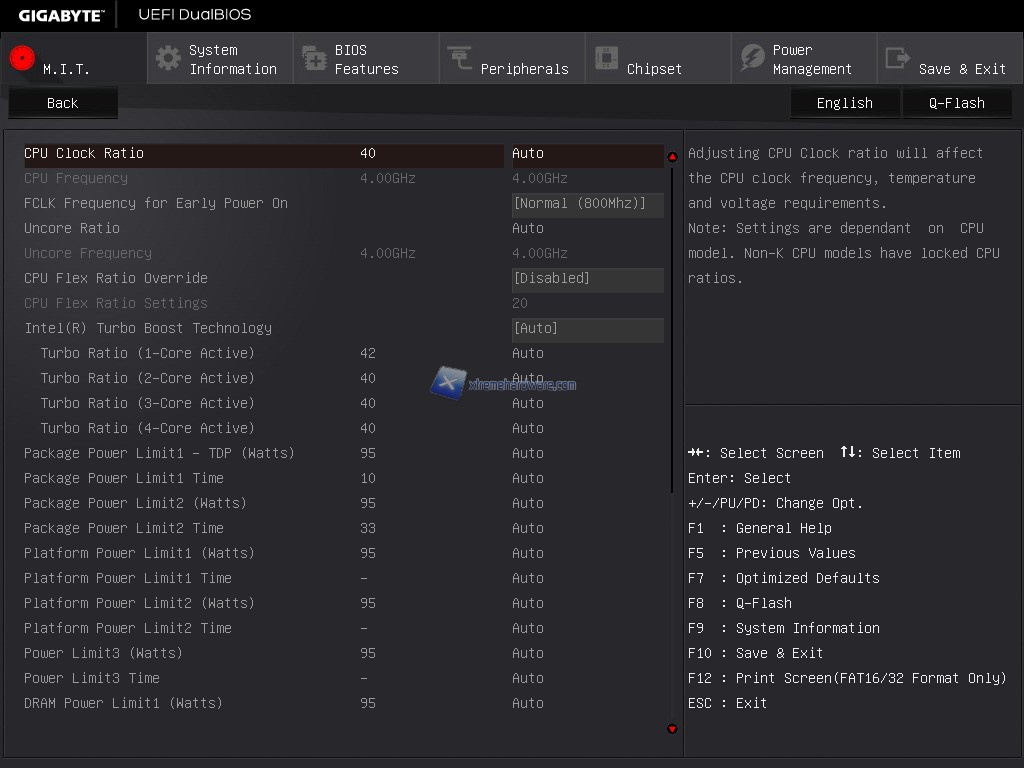Open the CPU Flex Ratio Override dropdown

[587, 278]
